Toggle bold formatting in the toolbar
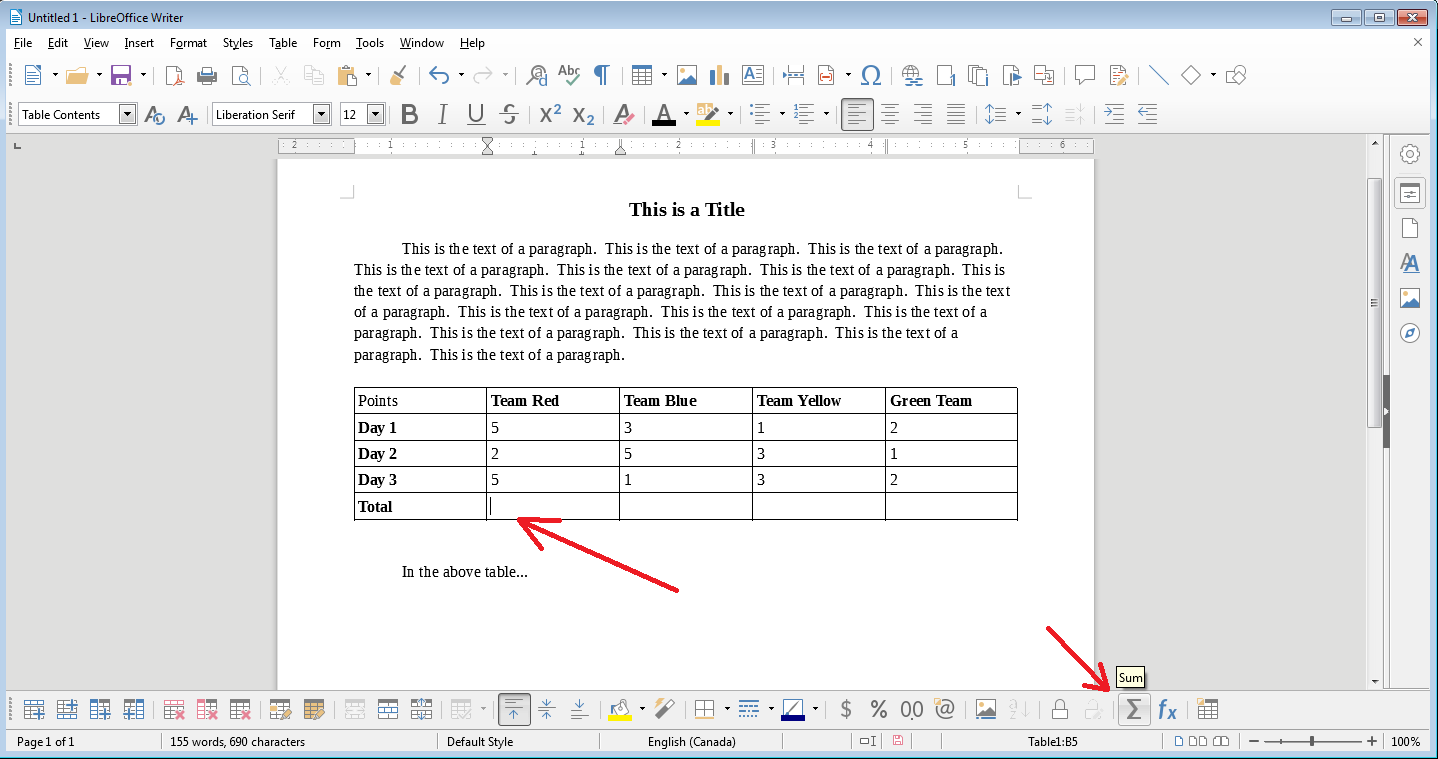The width and height of the screenshot is (1438, 759). tap(409, 114)
